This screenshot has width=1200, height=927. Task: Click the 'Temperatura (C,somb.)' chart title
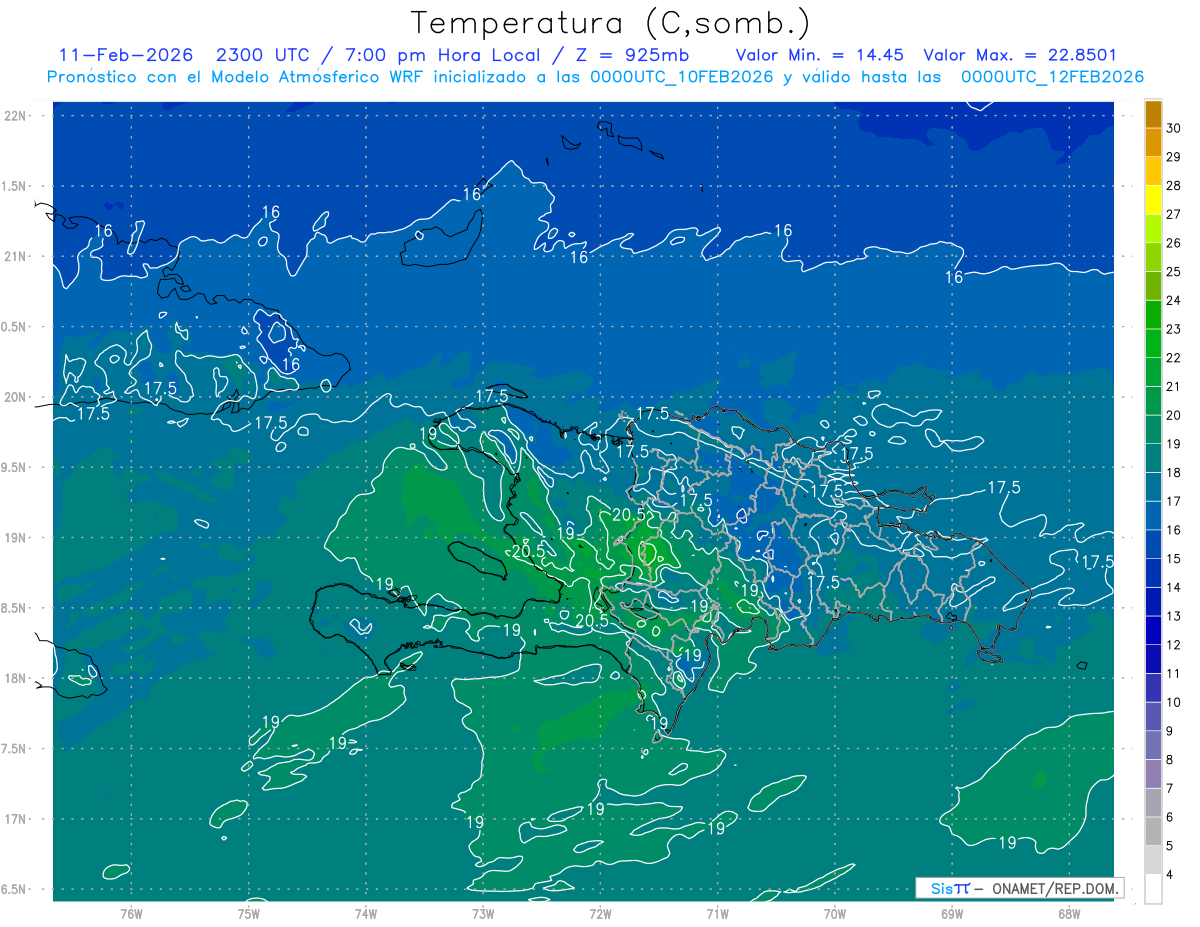611,23
